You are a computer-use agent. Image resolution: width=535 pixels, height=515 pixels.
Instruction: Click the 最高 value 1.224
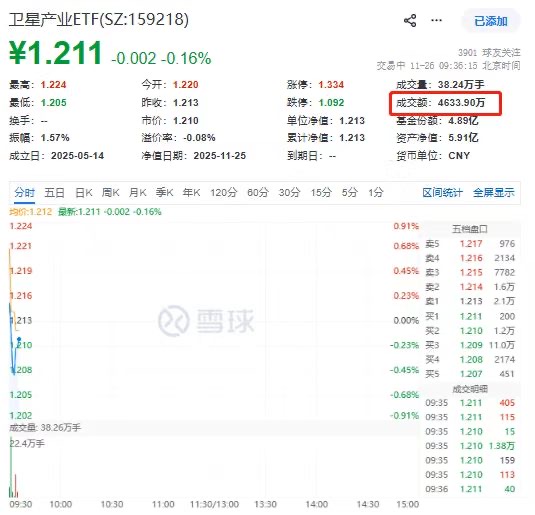pos(53,85)
